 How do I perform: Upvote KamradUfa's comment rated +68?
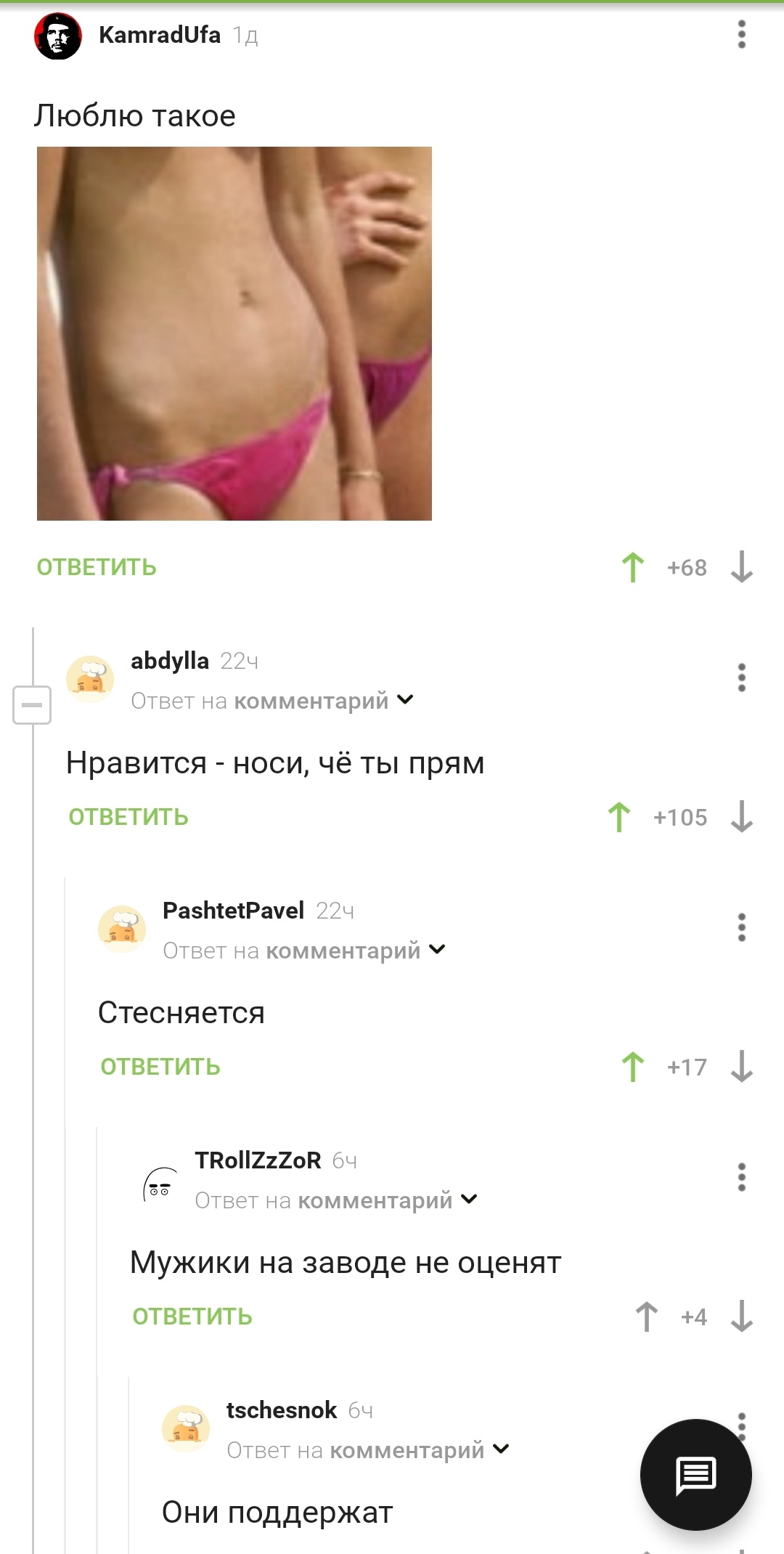coord(633,567)
